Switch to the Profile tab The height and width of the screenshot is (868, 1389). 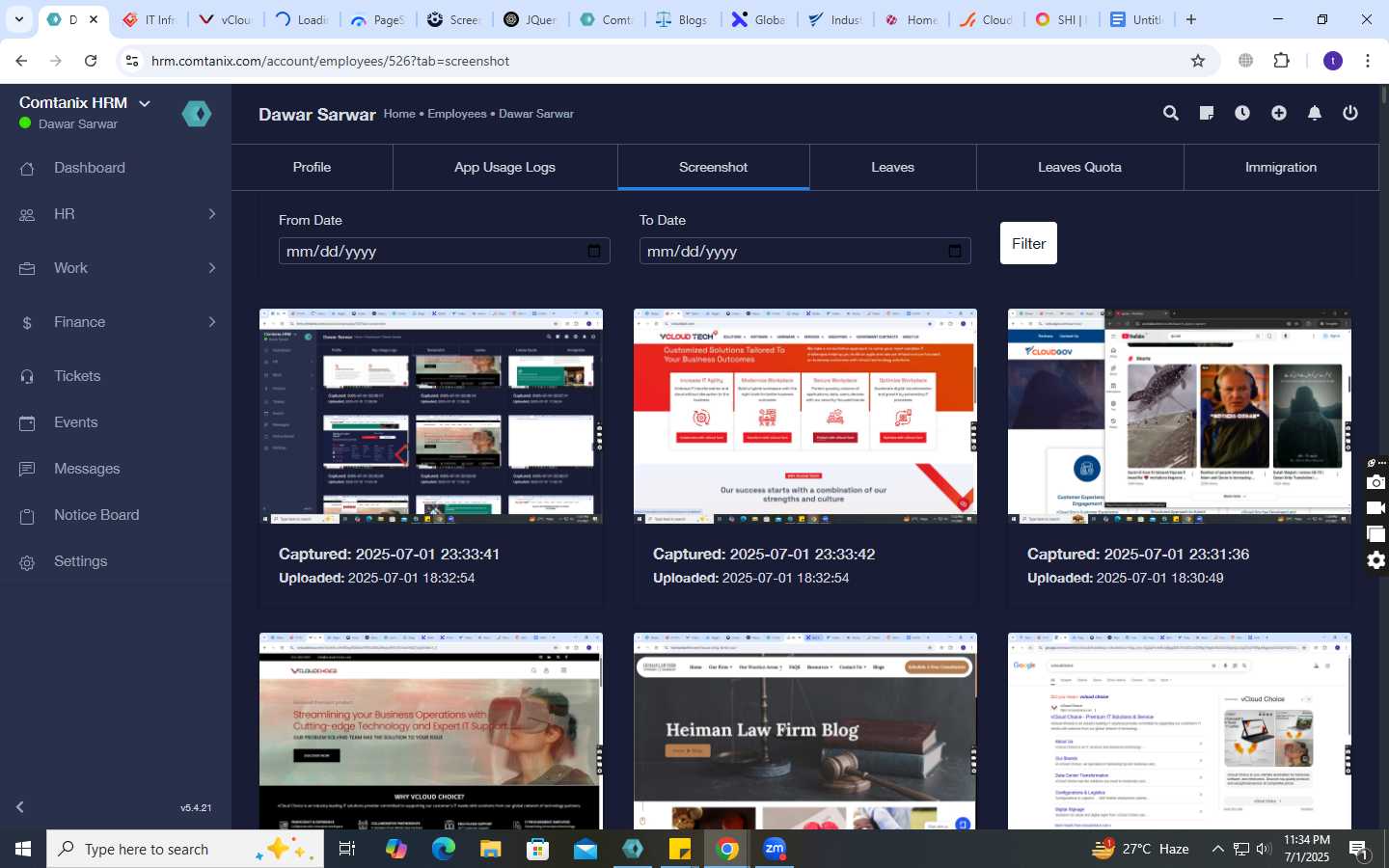312,167
